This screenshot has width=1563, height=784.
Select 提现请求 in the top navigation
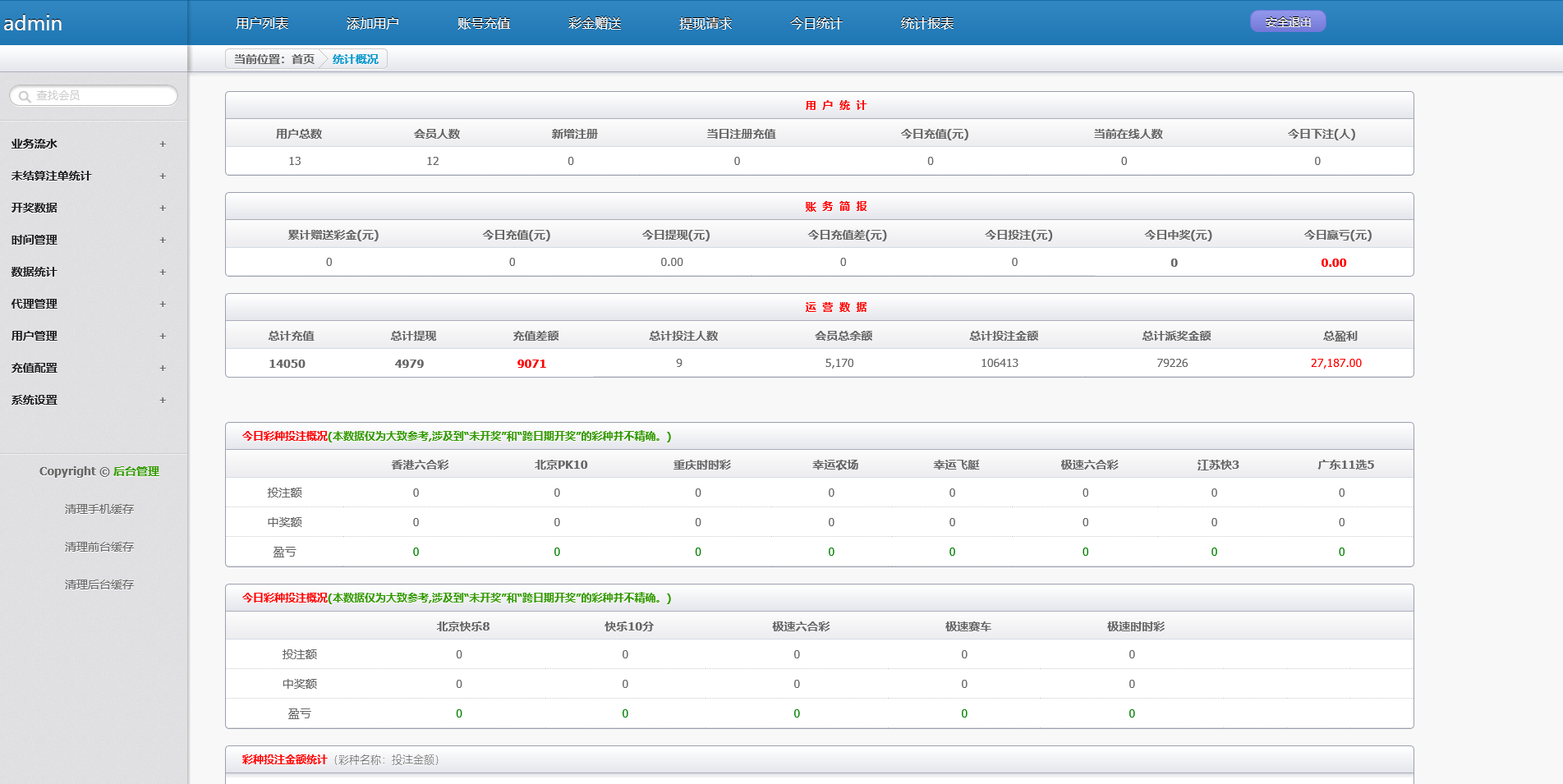coord(706,24)
